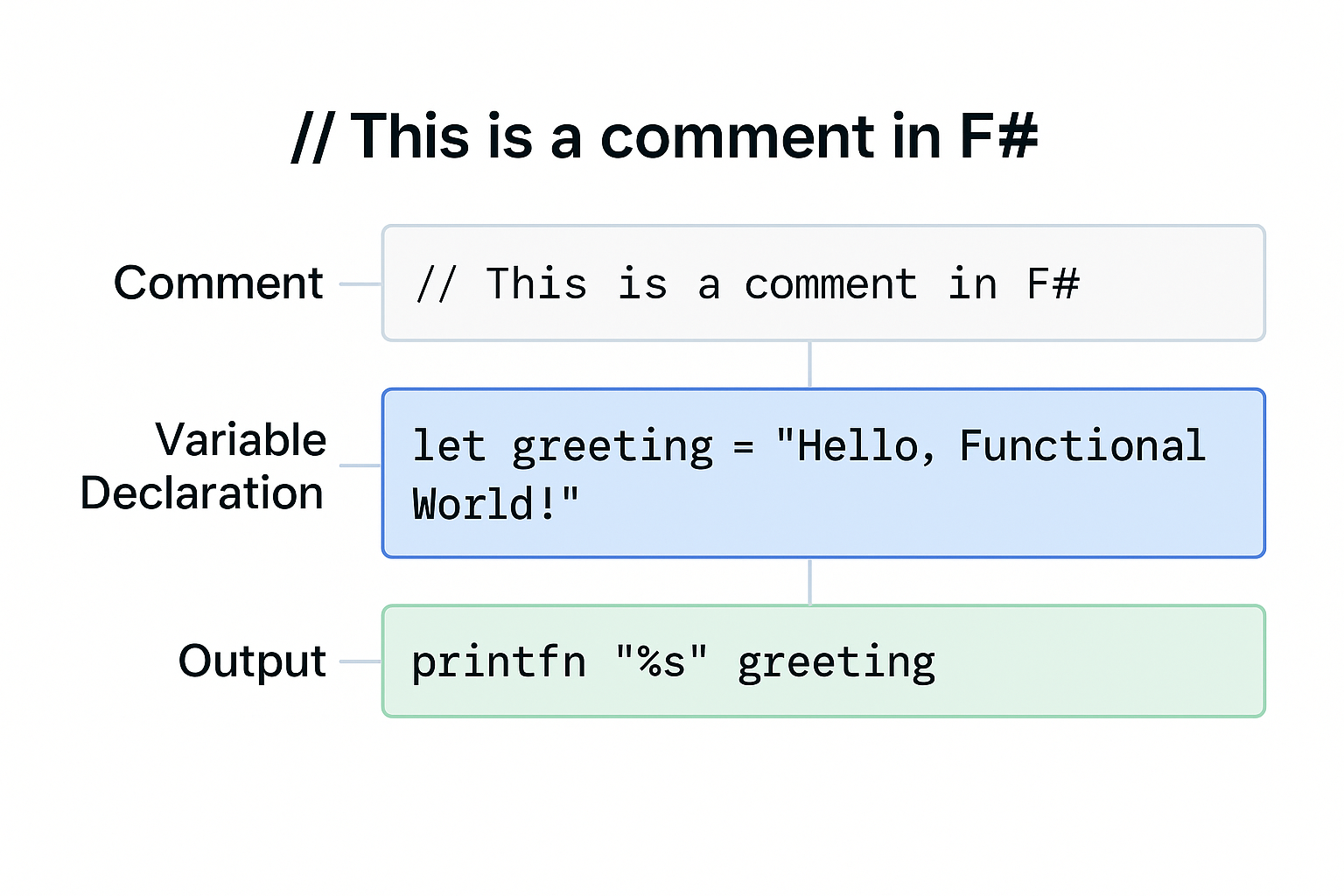Click "F#" inside the gray code box
This screenshot has width=1344, height=896.
pos(1053,284)
